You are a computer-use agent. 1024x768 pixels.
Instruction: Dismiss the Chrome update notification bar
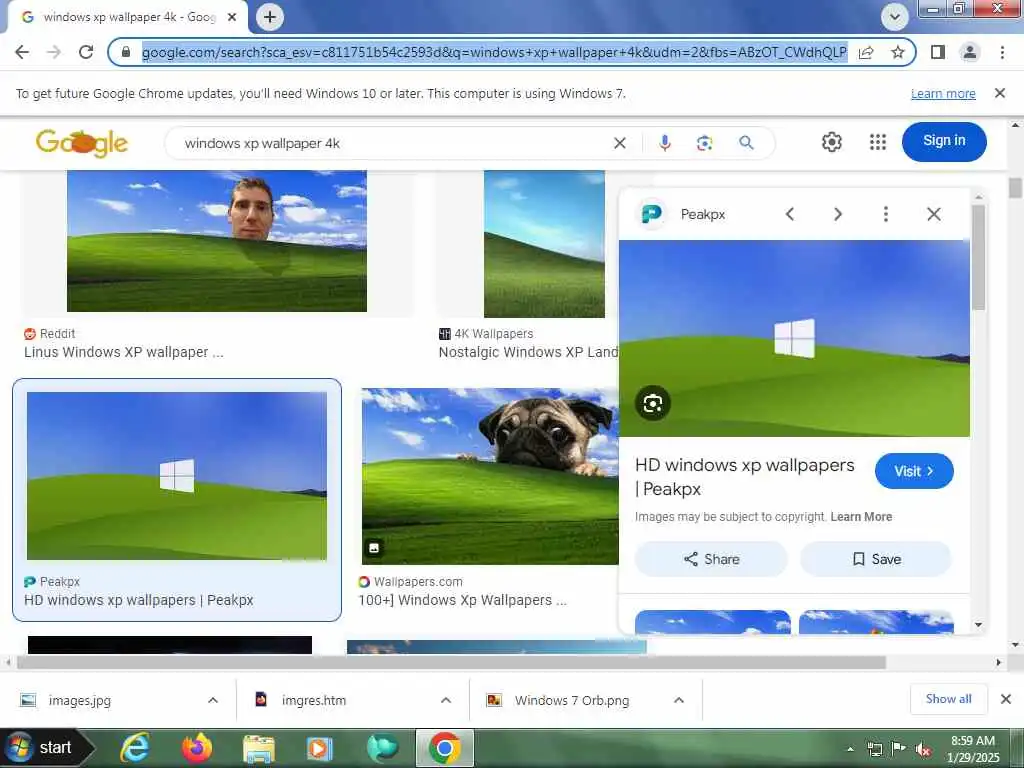999,93
